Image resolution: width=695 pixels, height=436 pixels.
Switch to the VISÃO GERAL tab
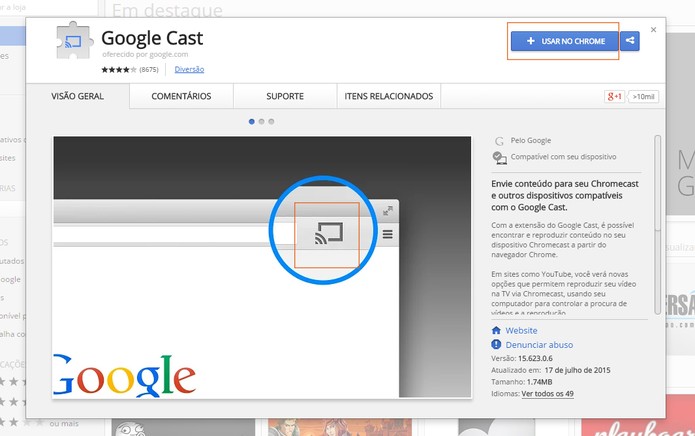pos(78,96)
